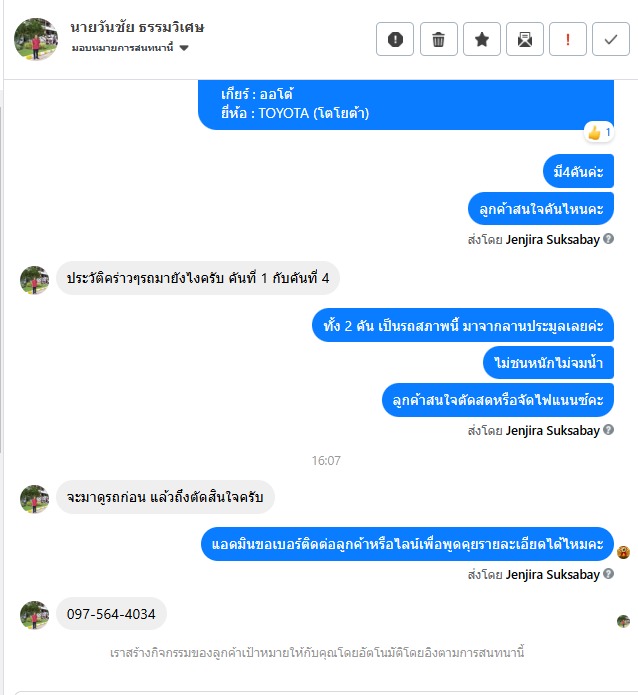Click emoji reaction beside แอดมินขอเบอร์ติดต่อ message
Image resolution: width=638 pixels, height=695 pixels.
623,552
